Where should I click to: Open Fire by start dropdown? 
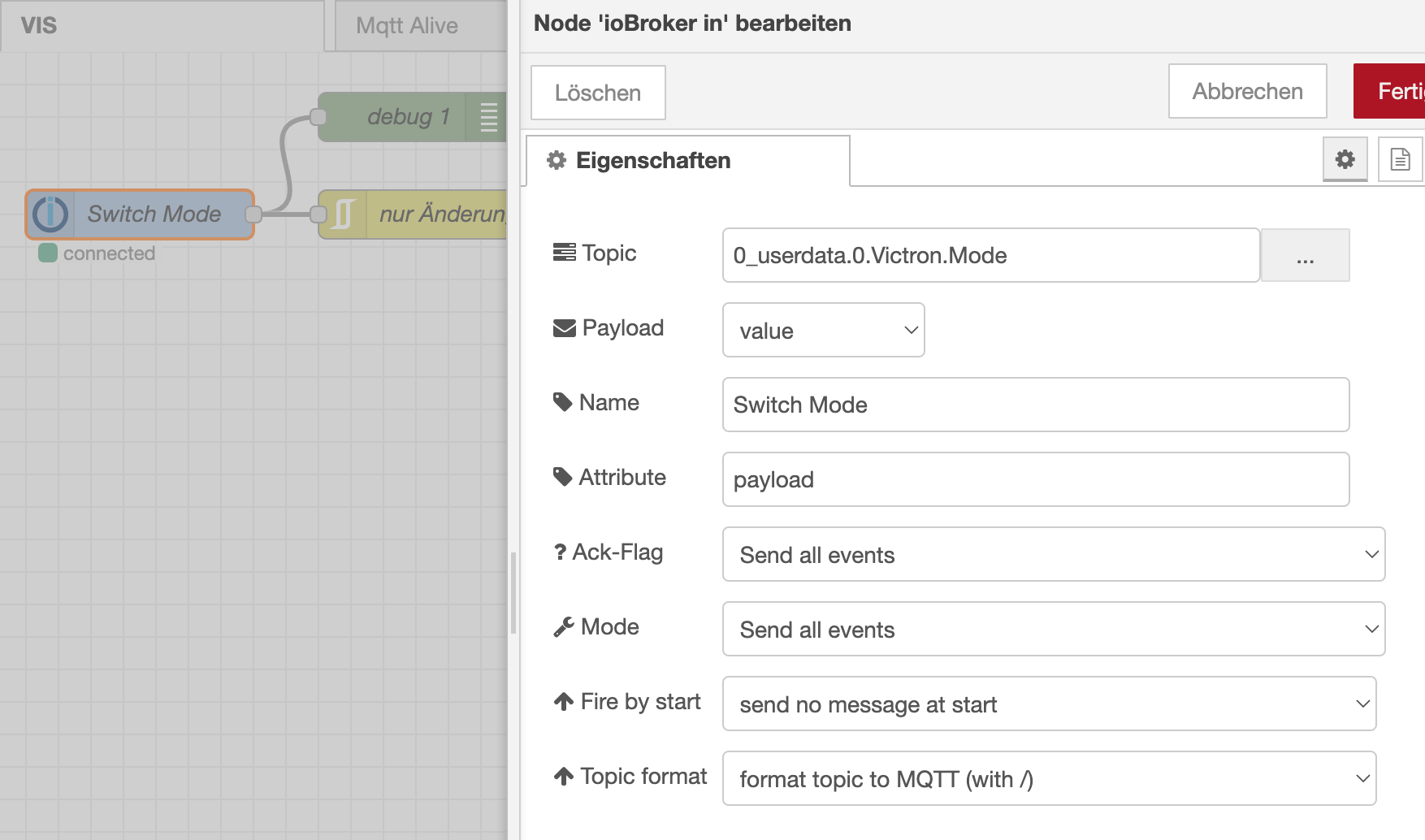tap(1050, 704)
